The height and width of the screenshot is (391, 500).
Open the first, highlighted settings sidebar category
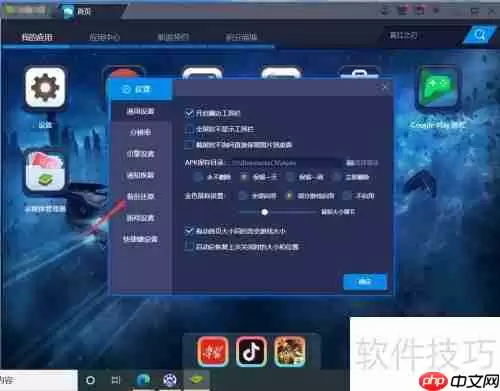tap(141, 111)
